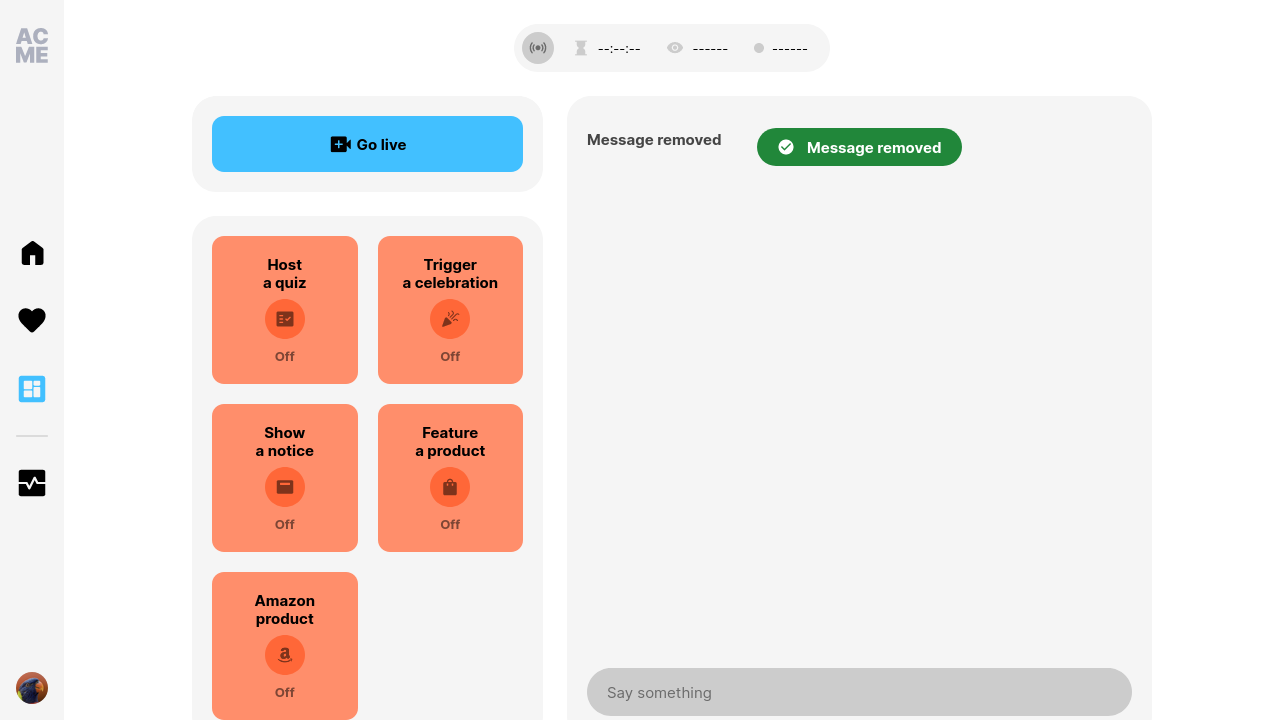Click the checkmark icon in the notification
The image size is (1280, 720).
coord(786,147)
